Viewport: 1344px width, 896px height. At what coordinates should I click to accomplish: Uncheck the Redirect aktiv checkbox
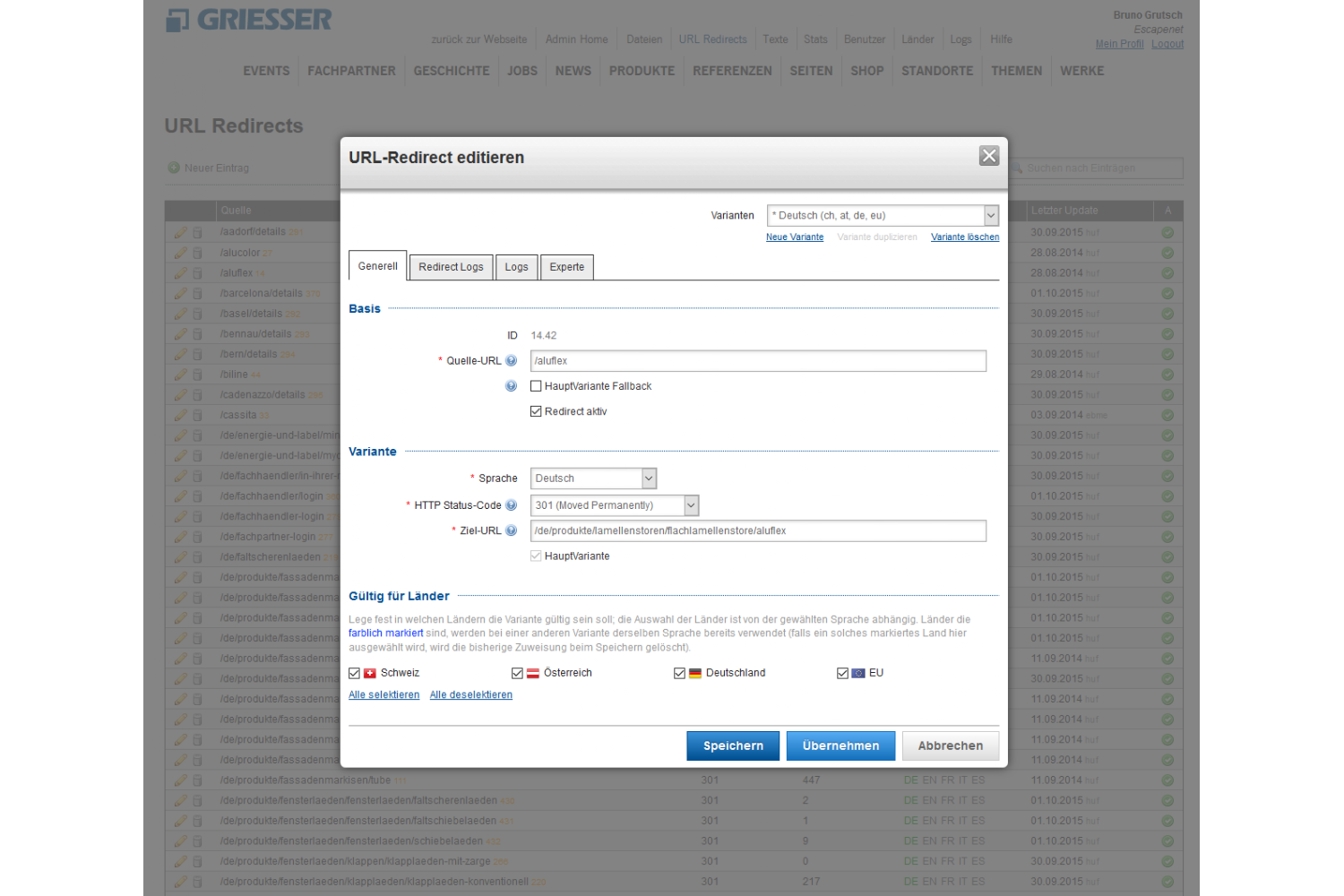point(536,411)
